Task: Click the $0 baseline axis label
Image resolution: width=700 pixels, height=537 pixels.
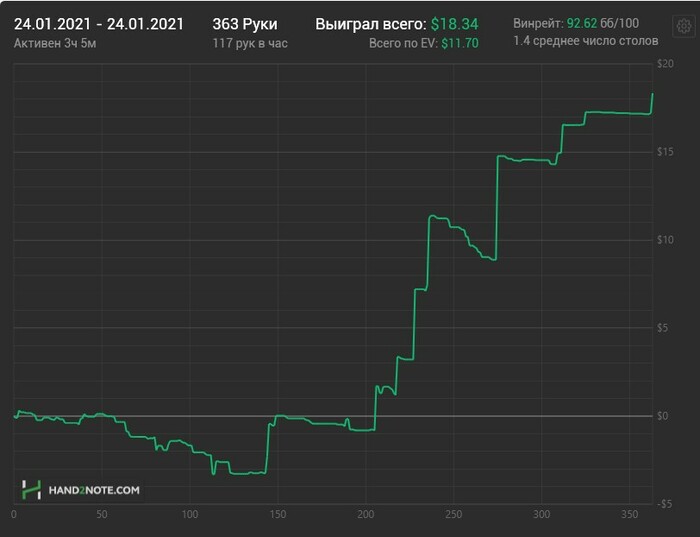Action: coord(662,416)
